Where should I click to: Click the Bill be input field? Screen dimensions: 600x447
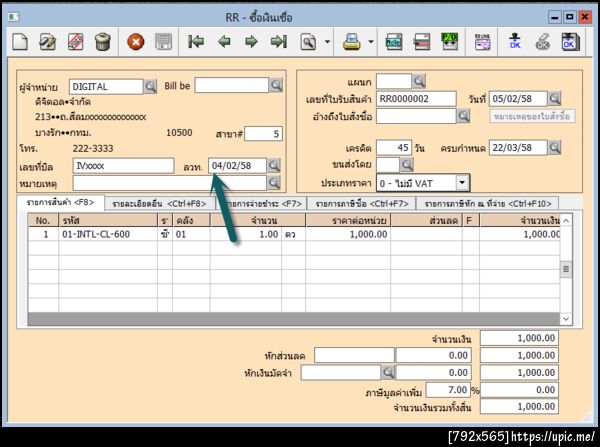click(x=232, y=85)
